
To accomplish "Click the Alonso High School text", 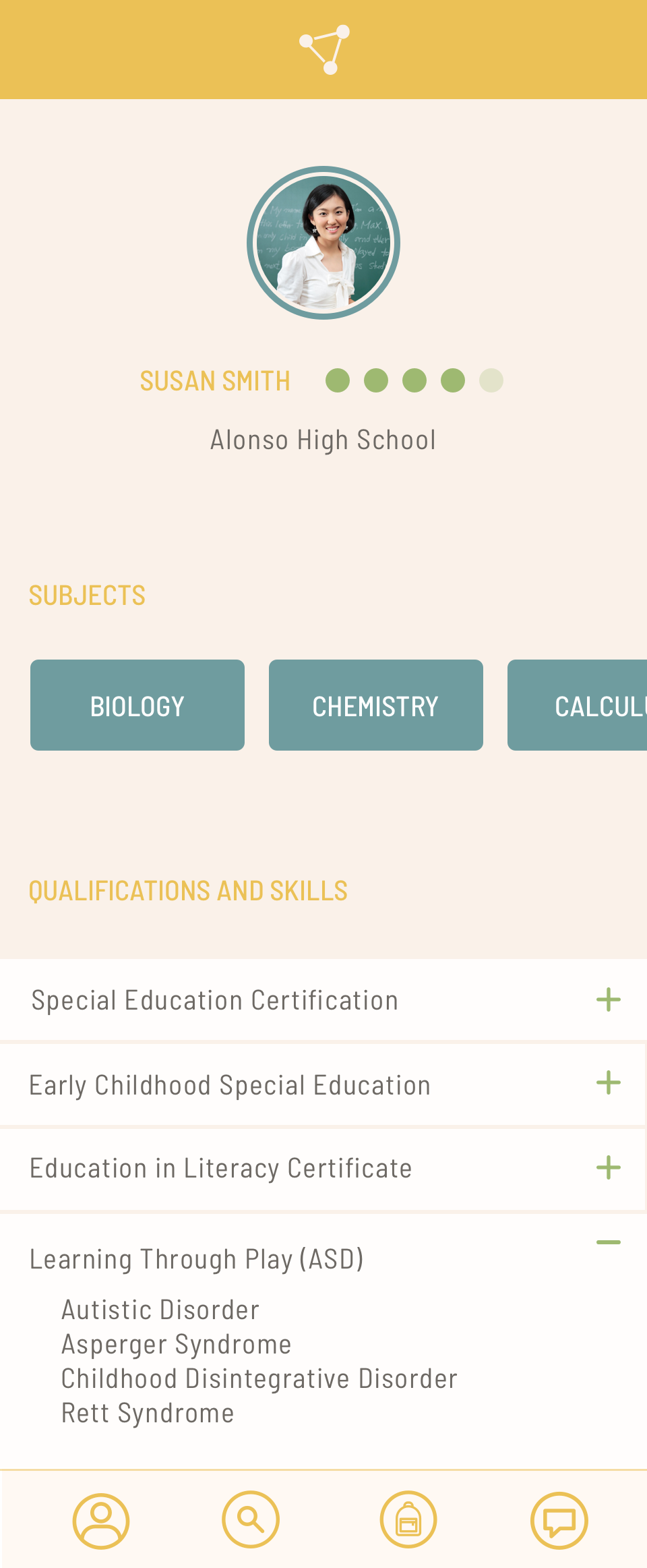I will click(x=323, y=440).
